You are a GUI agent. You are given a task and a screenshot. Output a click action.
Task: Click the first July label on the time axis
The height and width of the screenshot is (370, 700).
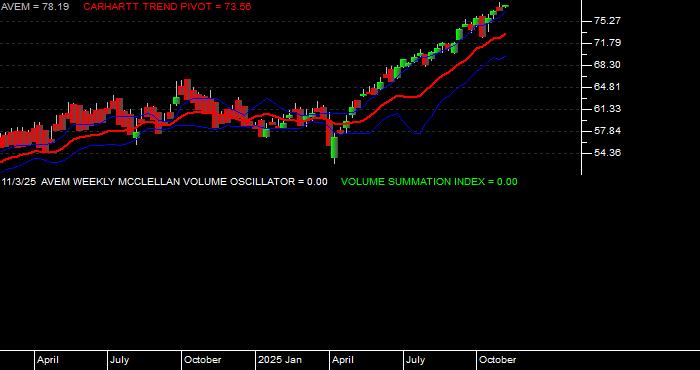point(120,360)
